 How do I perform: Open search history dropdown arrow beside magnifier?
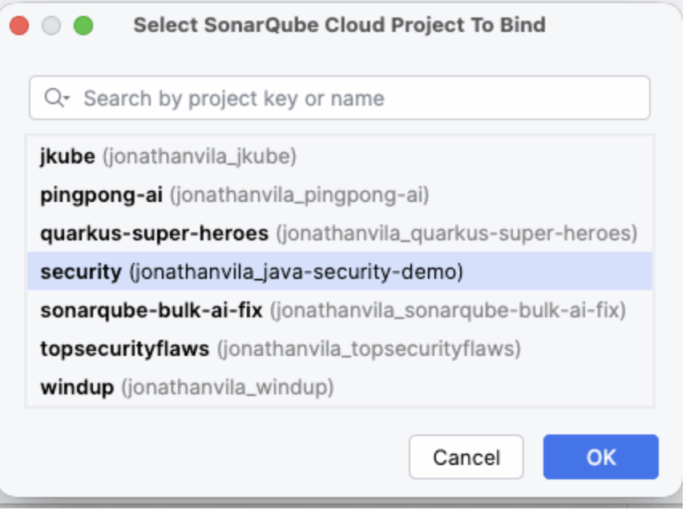point(66,99)
